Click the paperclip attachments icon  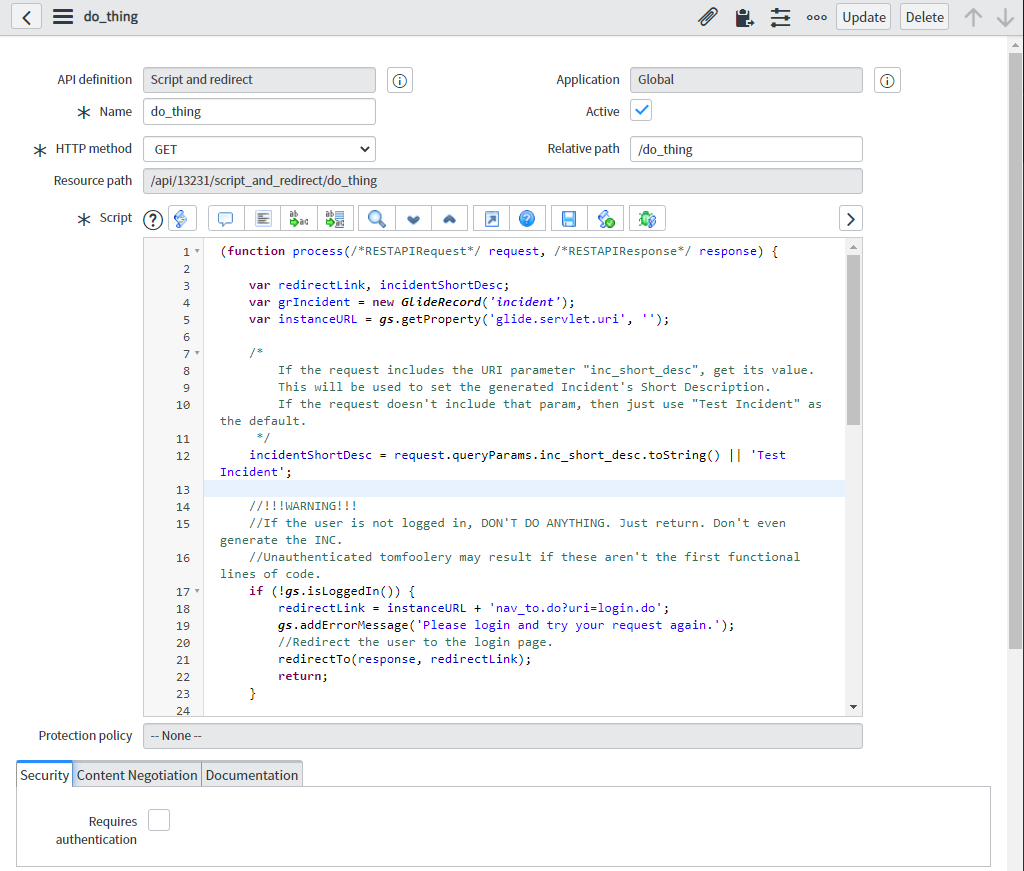(707, 17)
